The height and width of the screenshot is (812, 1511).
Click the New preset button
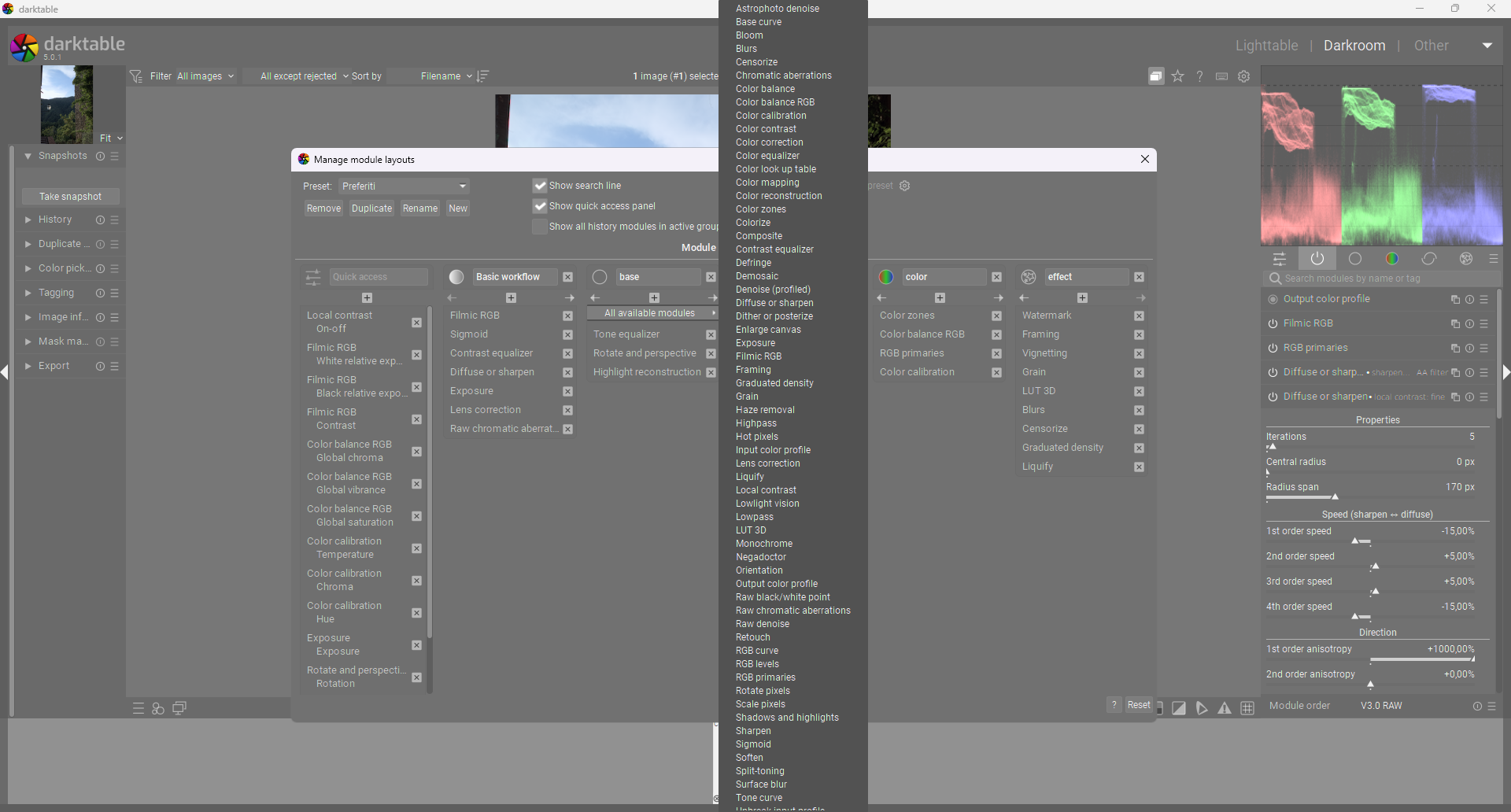pyautogui.click(x=458, y=209)
